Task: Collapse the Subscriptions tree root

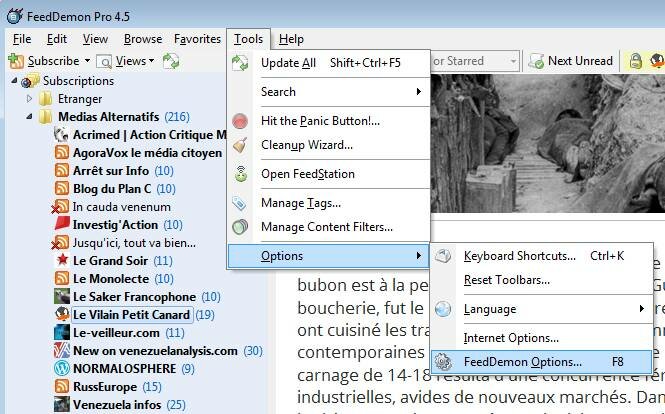Action: click(14, 80)
